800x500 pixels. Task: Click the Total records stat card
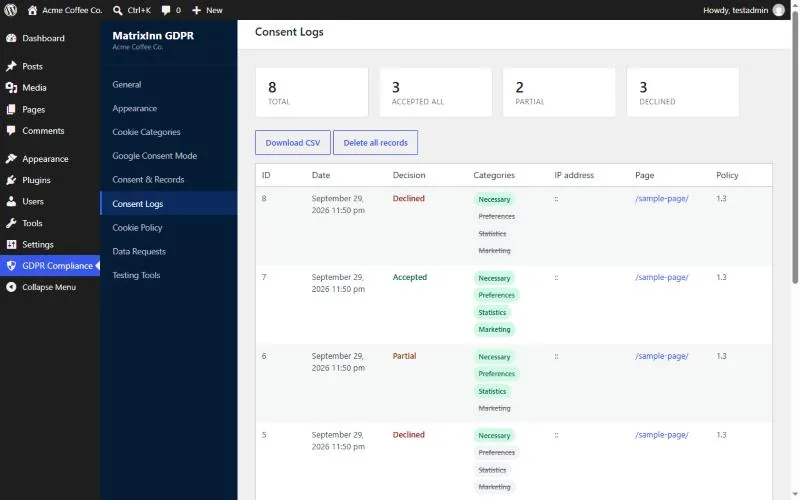point(312,92)
